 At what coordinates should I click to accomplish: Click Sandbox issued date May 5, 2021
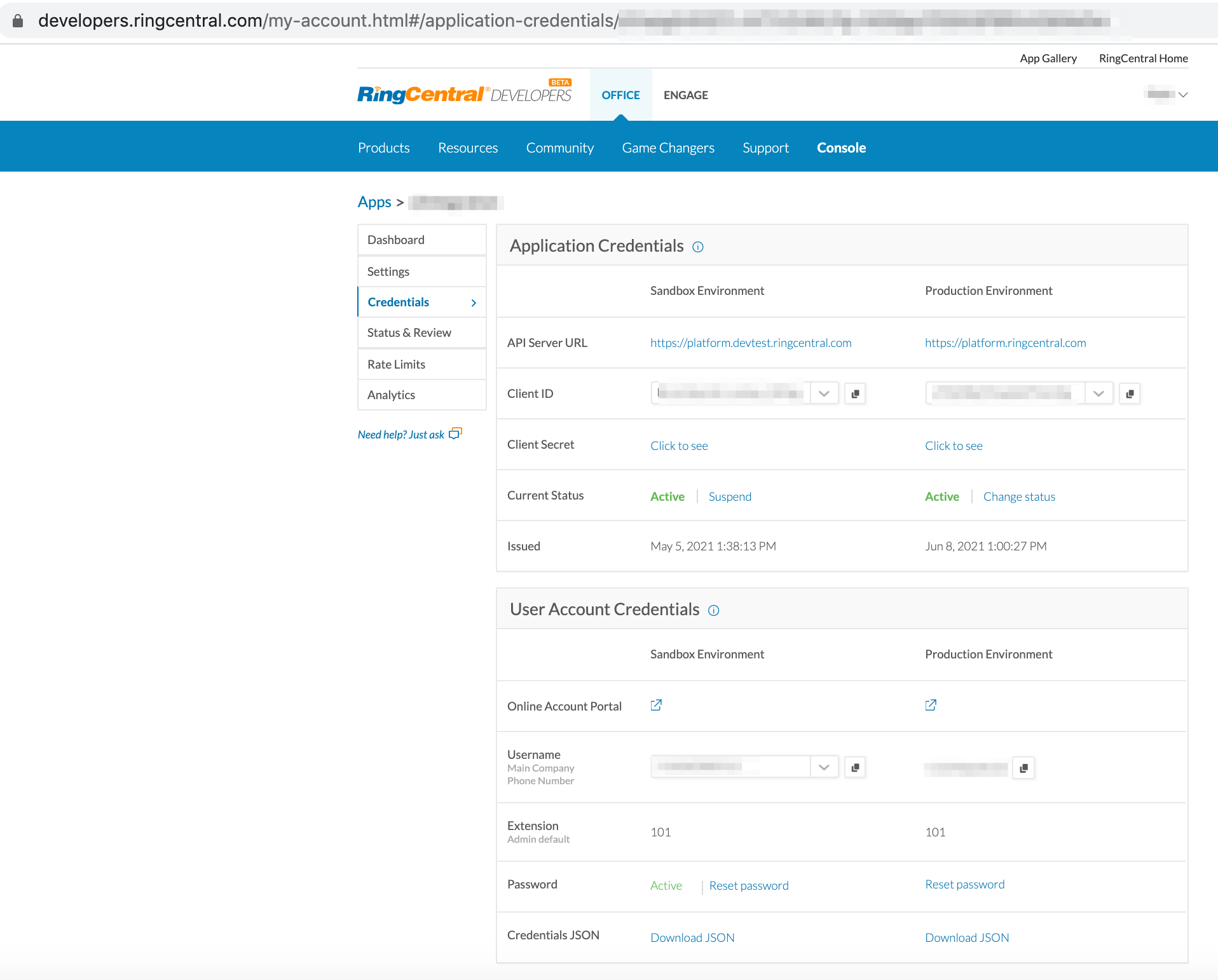click(713, 546)
